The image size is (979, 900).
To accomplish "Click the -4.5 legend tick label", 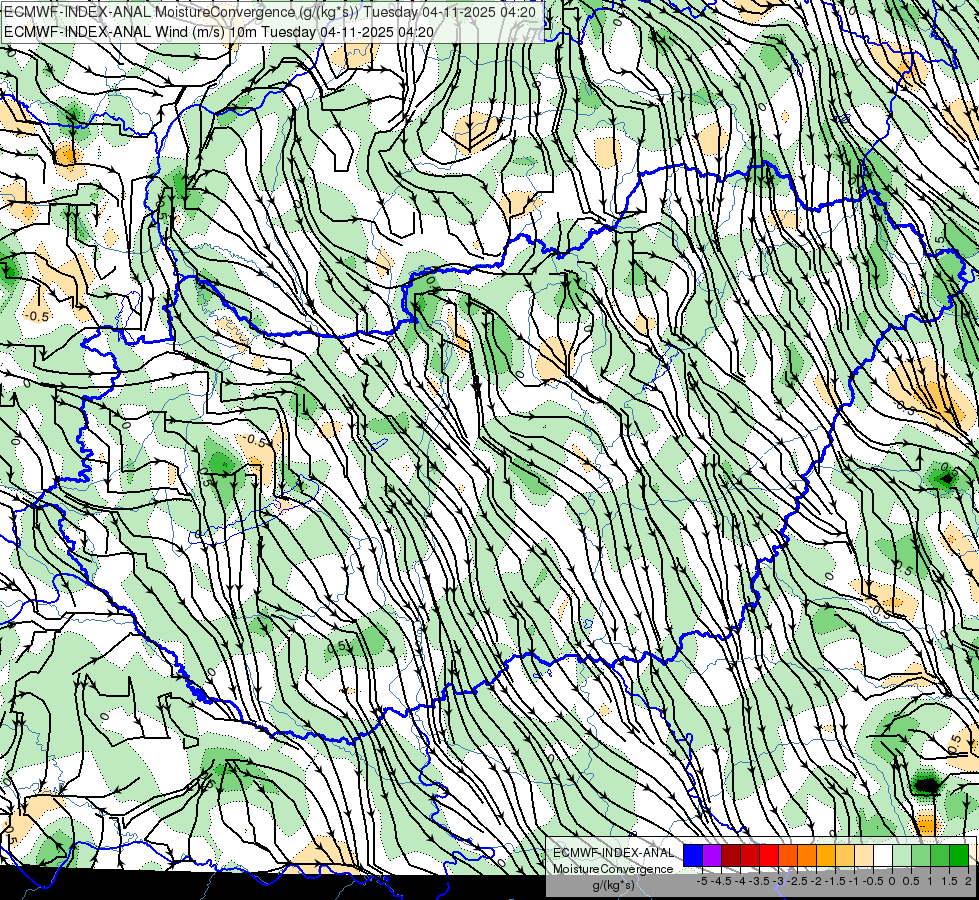I will (721, 881).
